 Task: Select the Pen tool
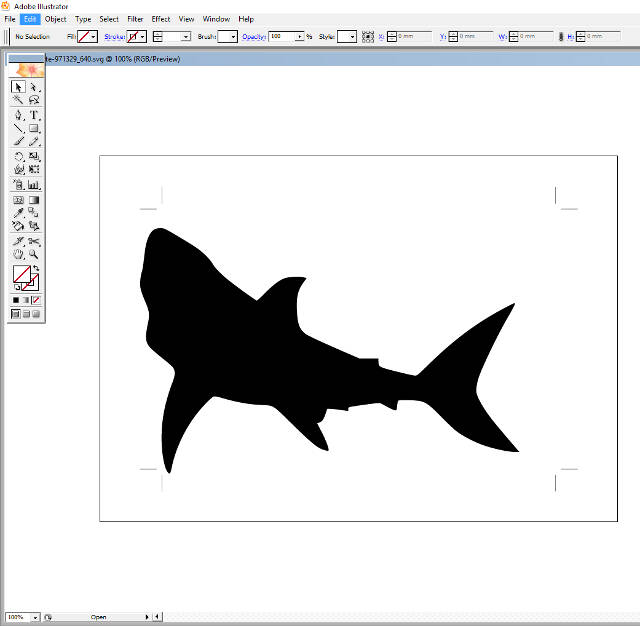(18, 115)
